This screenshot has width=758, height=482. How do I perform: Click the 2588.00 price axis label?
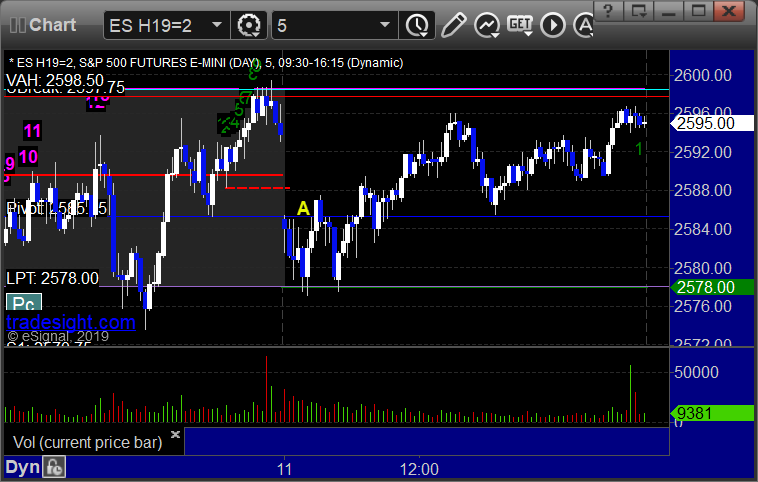(x=702, y=190)
